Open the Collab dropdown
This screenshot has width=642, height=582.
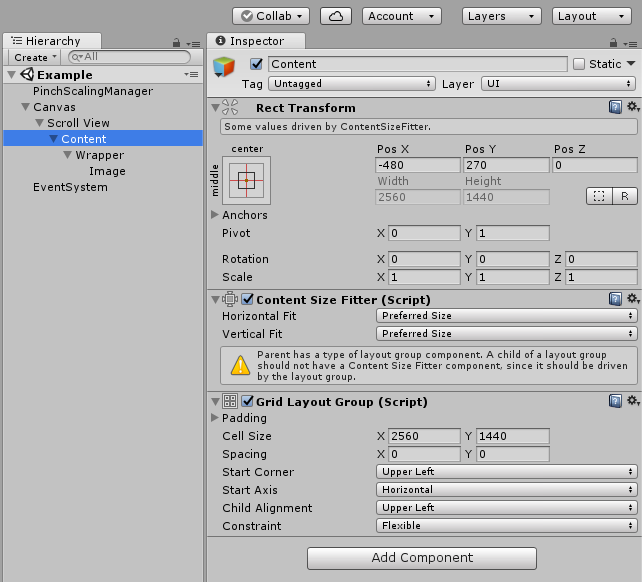point(271,16)
